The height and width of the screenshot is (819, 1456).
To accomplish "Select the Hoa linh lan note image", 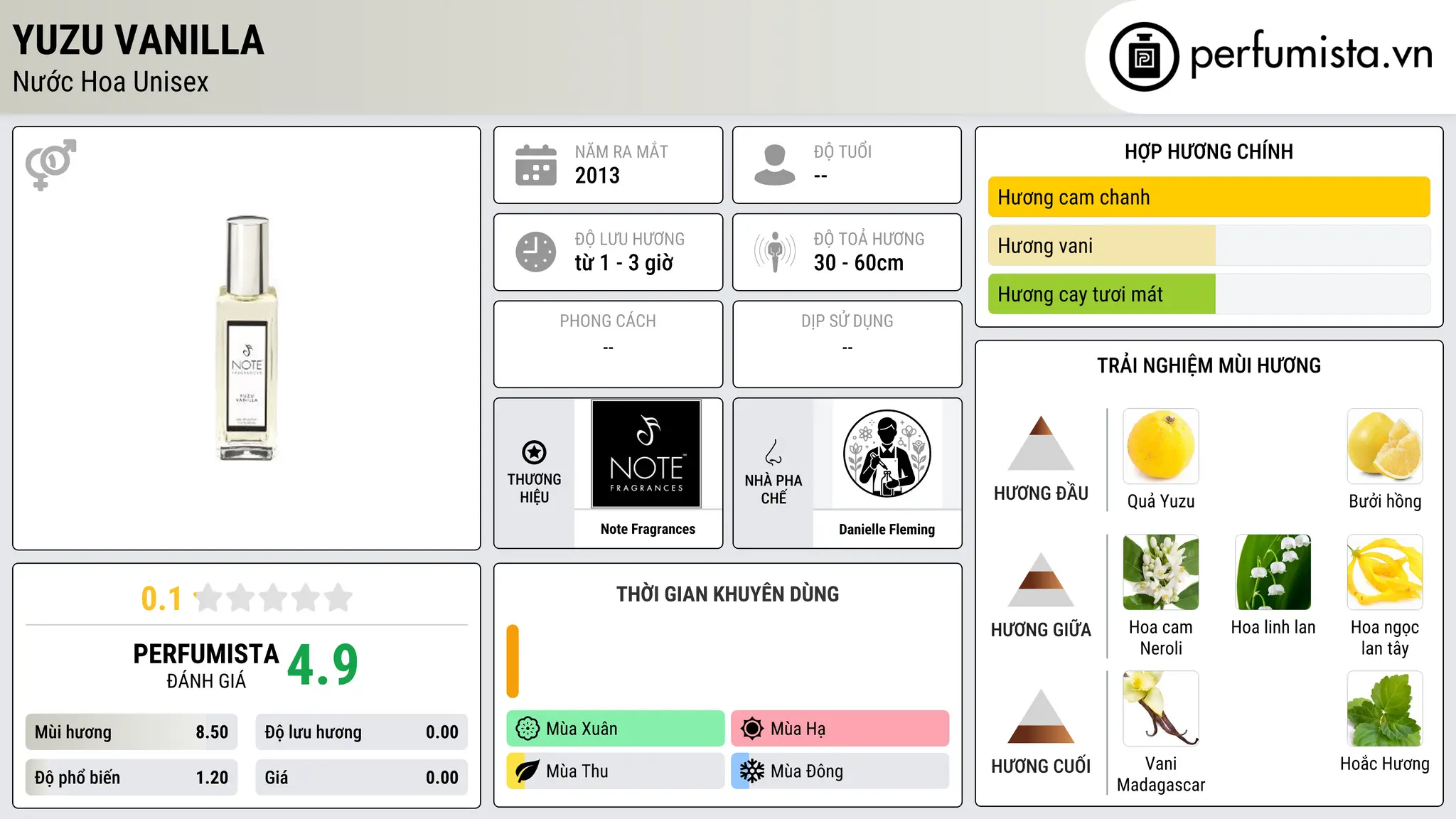I will [x=1273, y=572].
